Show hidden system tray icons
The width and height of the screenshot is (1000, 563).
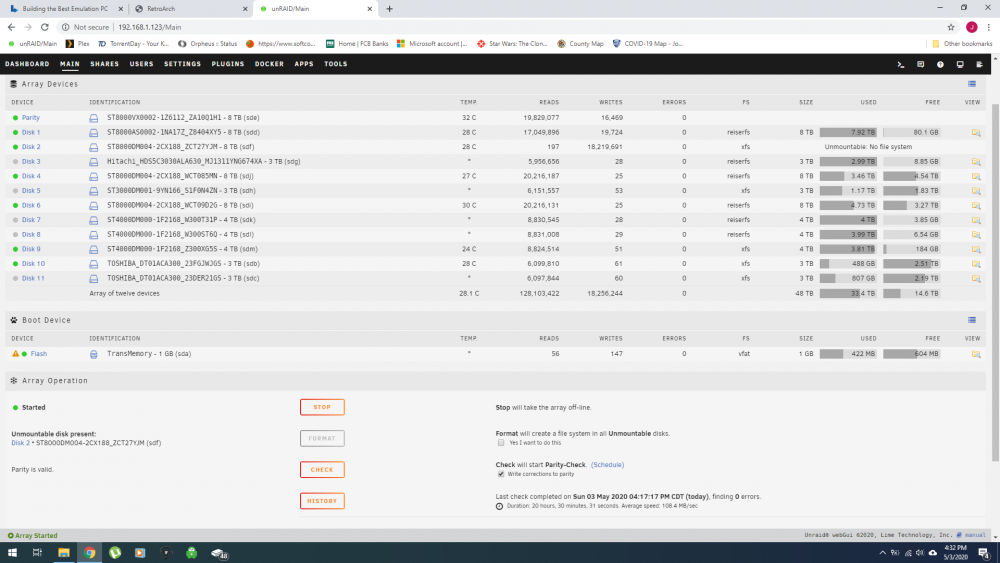[883, 553]
